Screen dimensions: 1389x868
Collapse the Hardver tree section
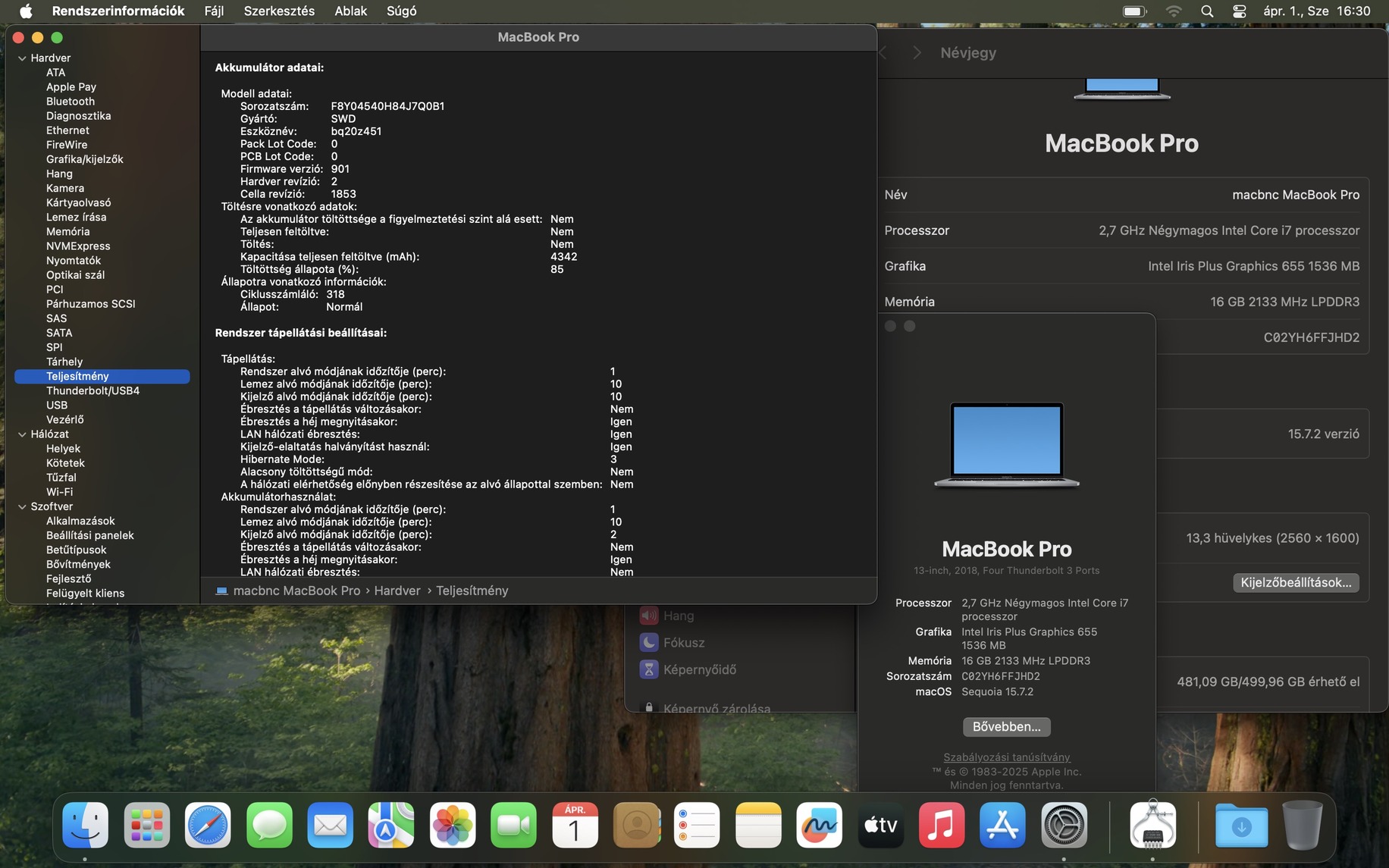pyautogui.click(x=22, y=58)
